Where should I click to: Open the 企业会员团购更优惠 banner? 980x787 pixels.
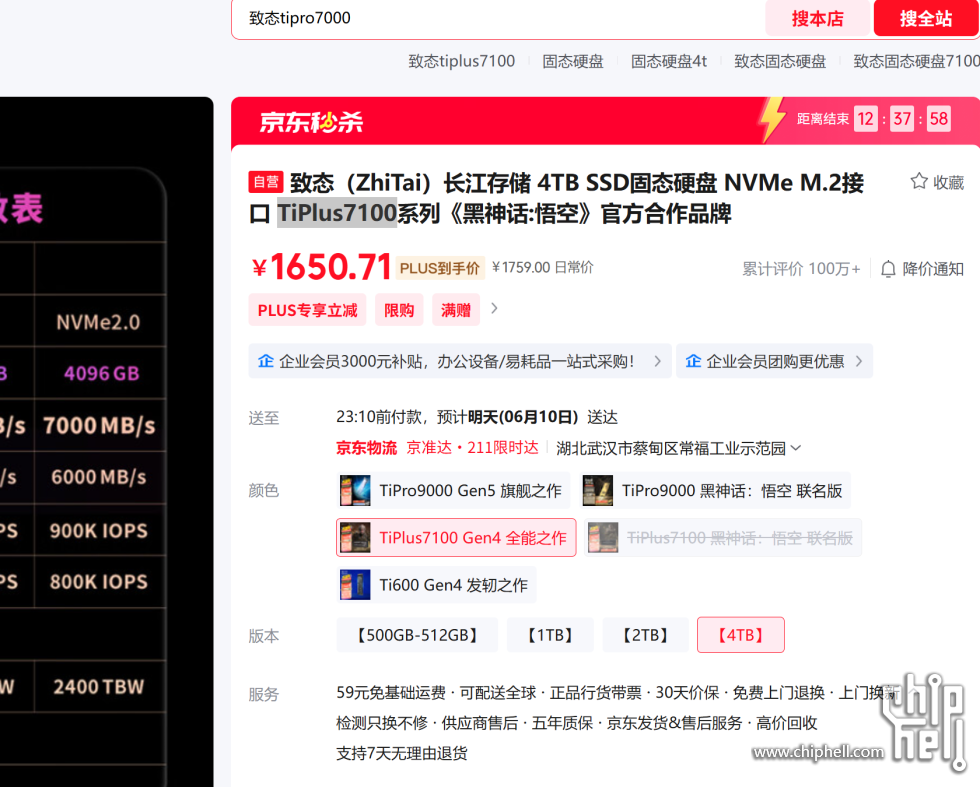[774, 361]
